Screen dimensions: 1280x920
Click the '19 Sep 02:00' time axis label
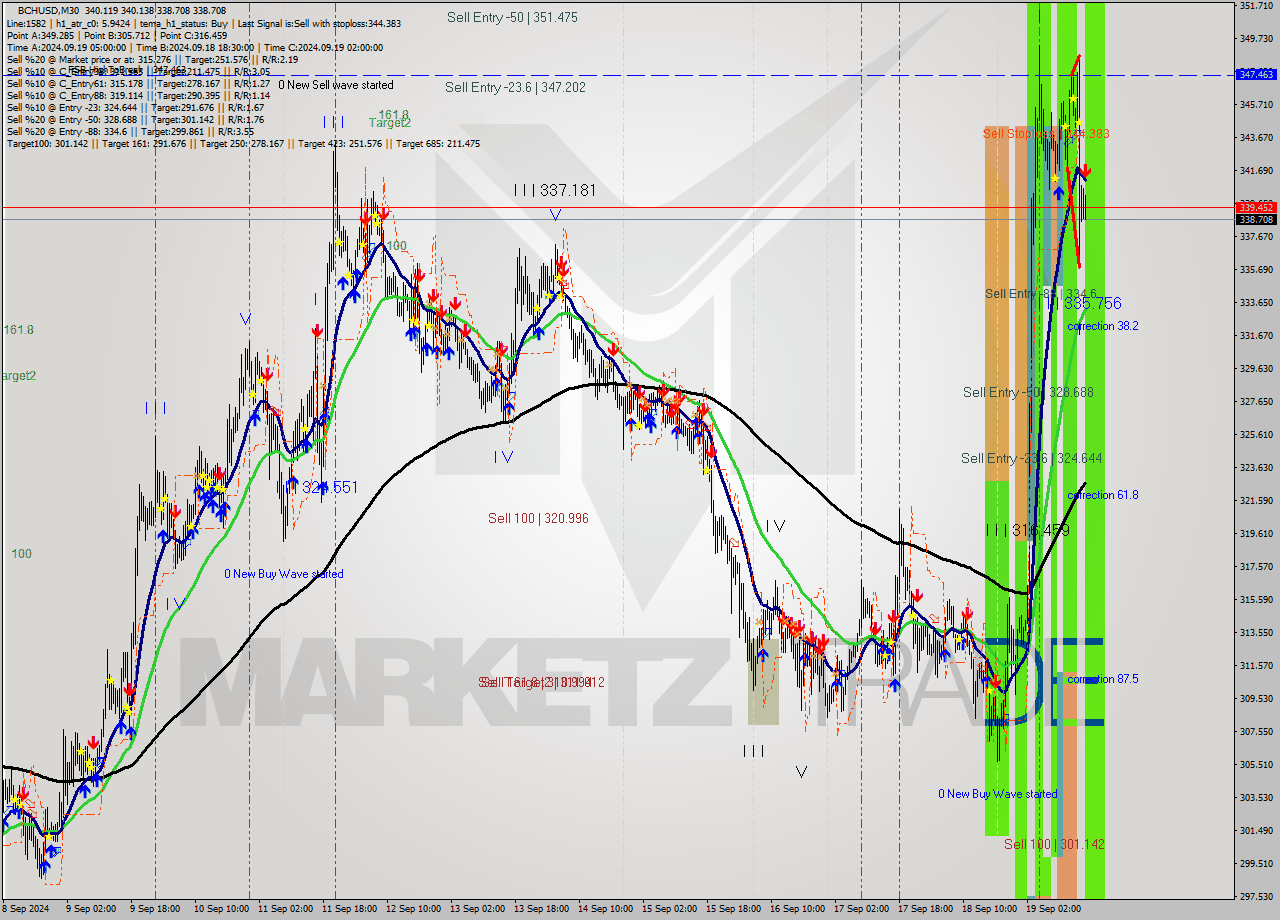tap(1054, 909)
